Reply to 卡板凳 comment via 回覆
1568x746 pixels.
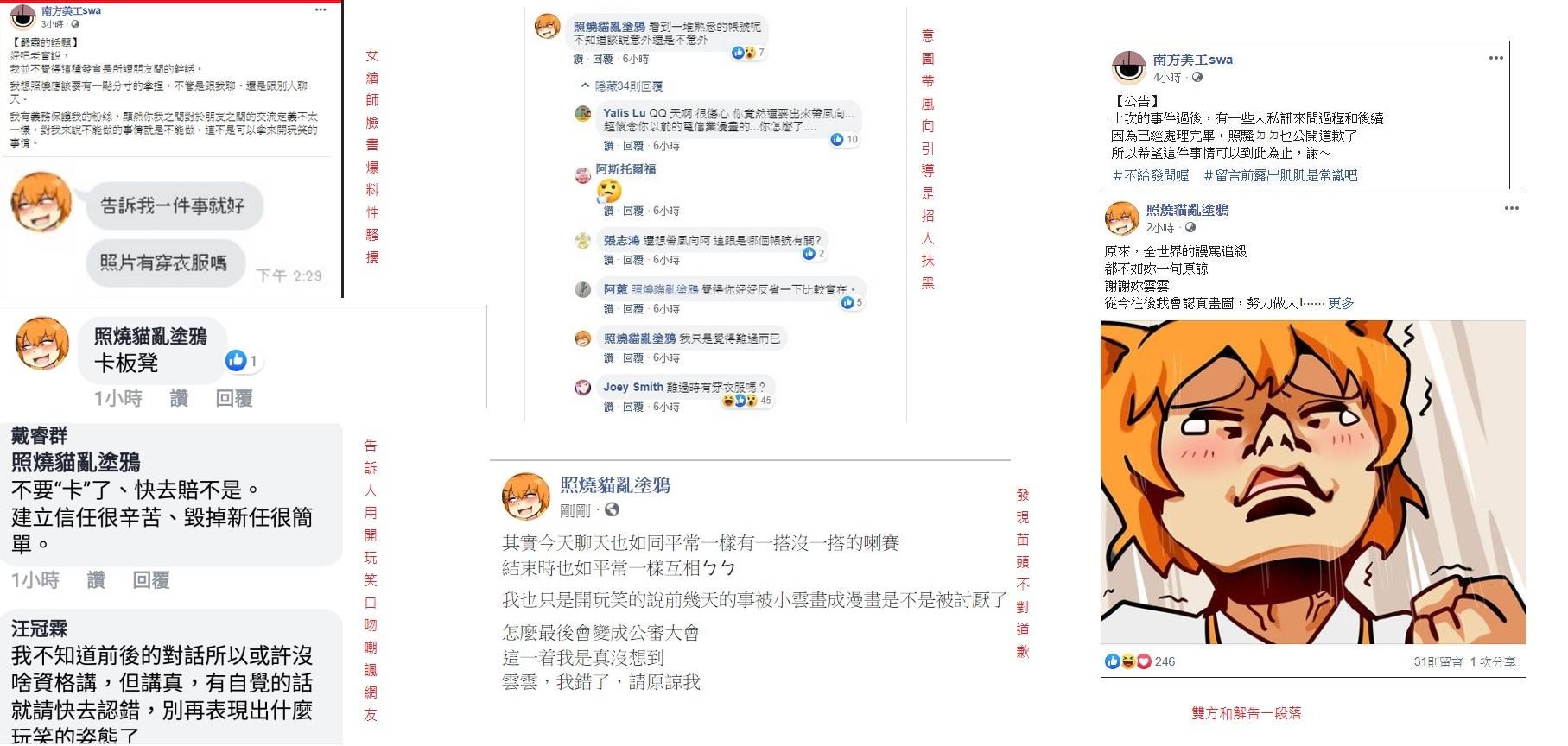233,398
